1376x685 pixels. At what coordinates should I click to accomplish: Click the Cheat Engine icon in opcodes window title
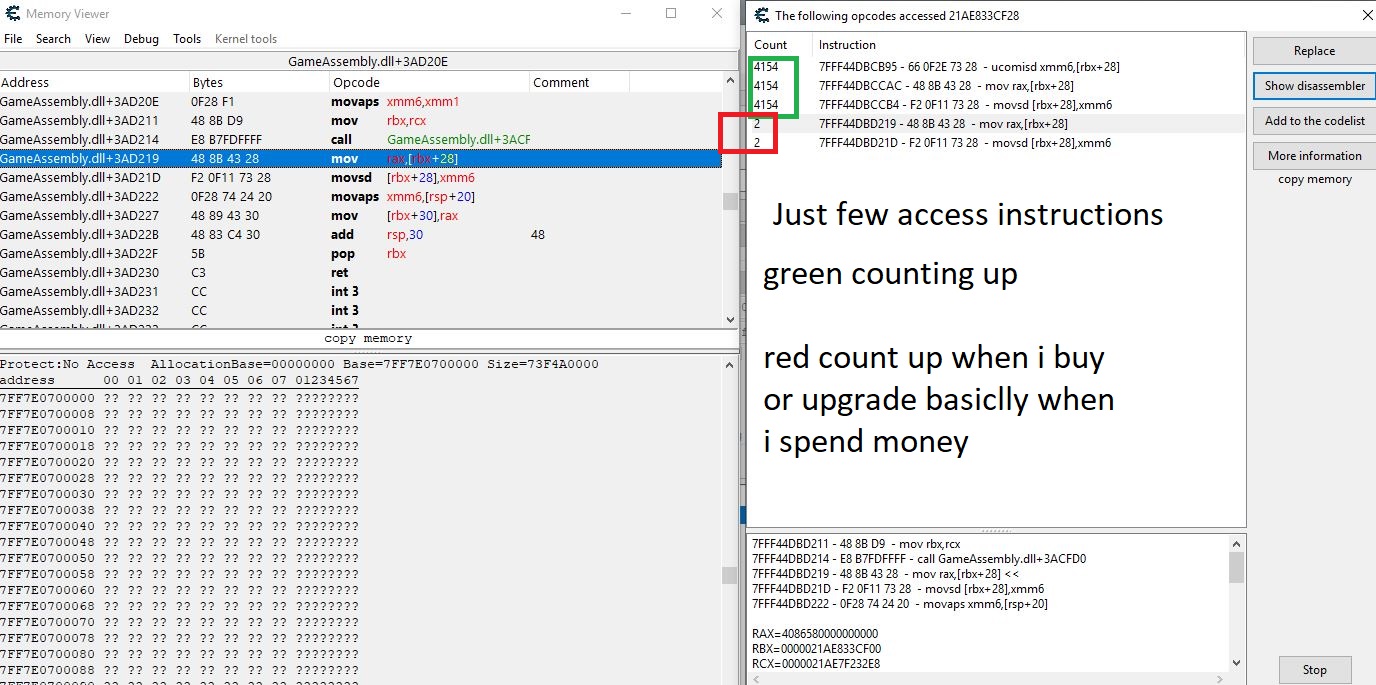point(762,15)
